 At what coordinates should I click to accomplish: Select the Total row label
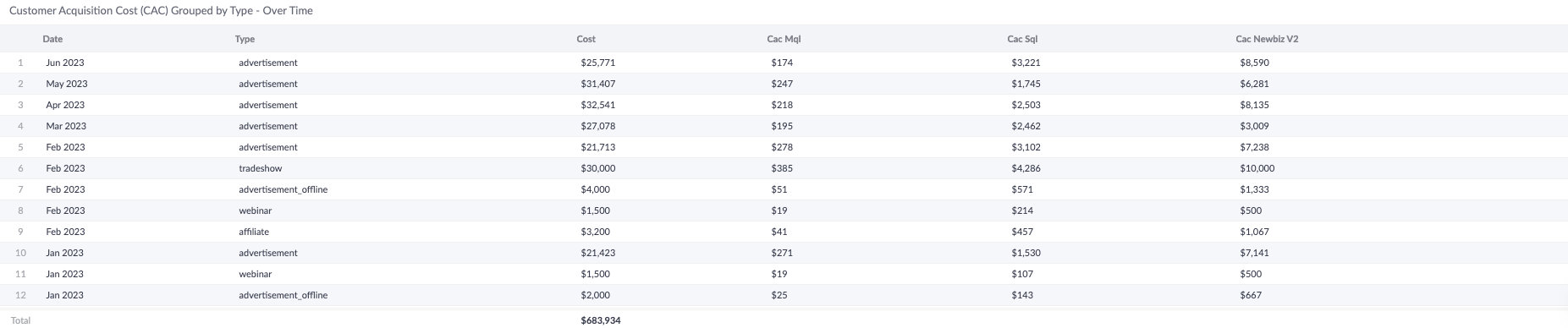click(x=20, y=320)
